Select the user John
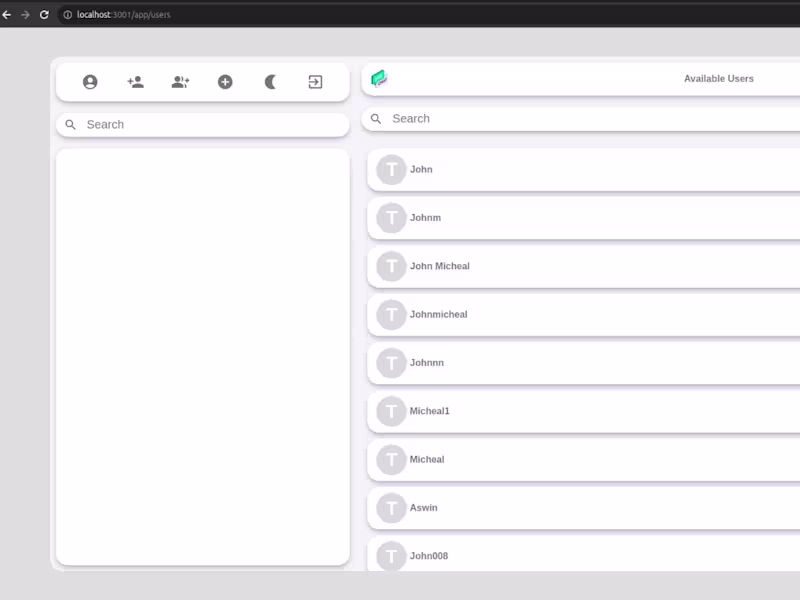 584,169
